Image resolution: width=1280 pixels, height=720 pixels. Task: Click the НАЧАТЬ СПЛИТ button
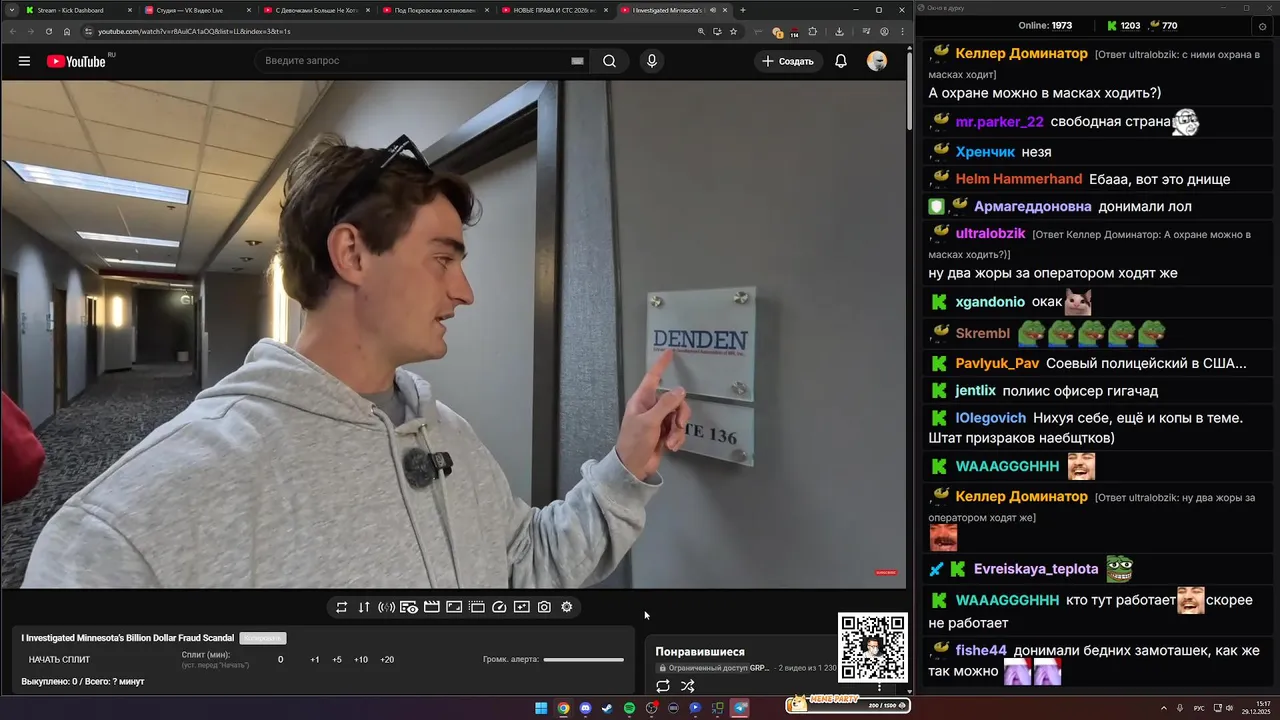[x=59, y=659]
